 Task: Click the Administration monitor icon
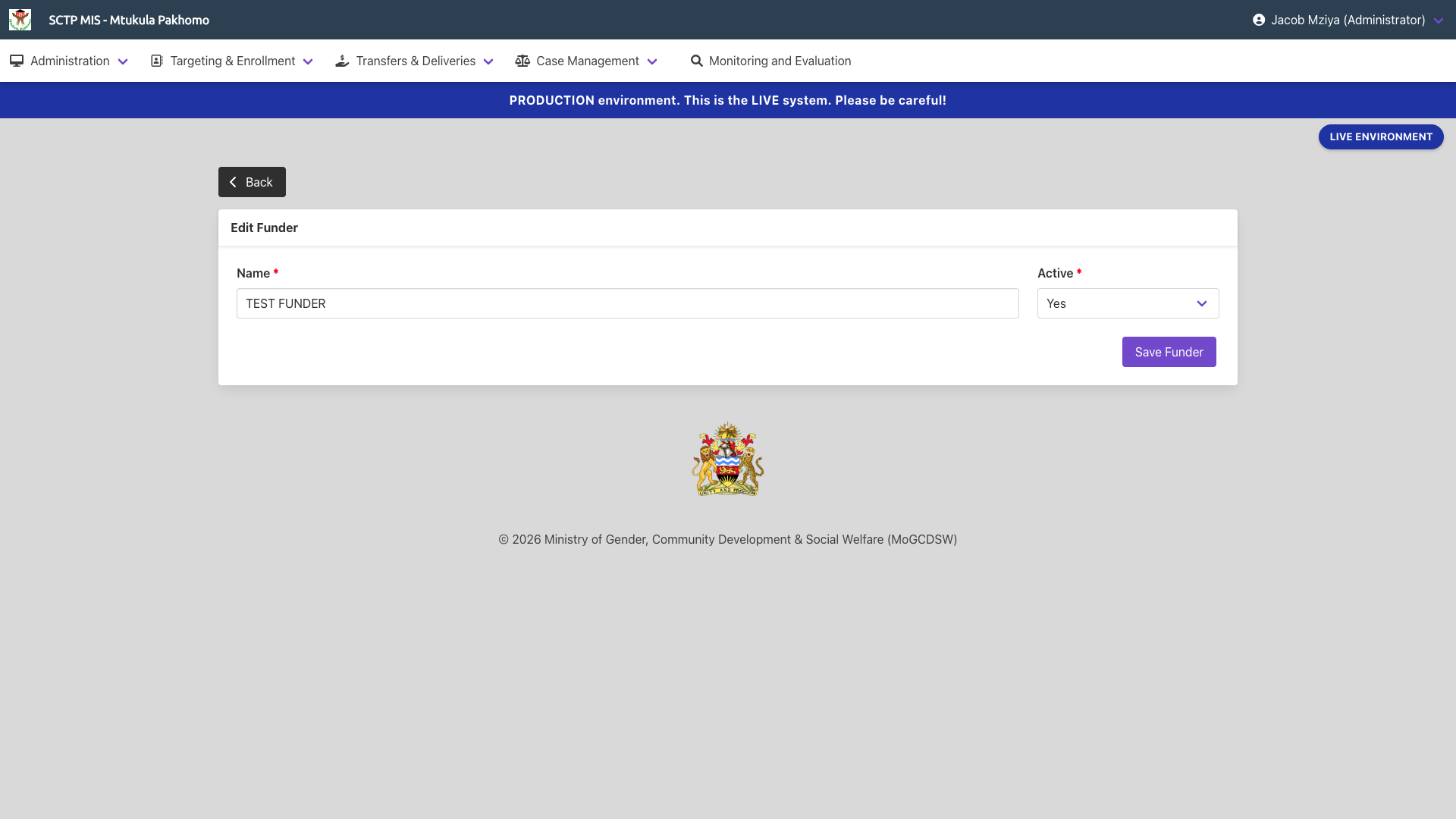(x=17, y=61)
